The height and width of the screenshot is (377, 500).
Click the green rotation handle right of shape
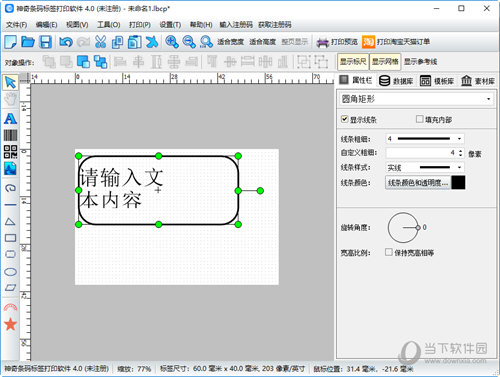click(260, 191)
